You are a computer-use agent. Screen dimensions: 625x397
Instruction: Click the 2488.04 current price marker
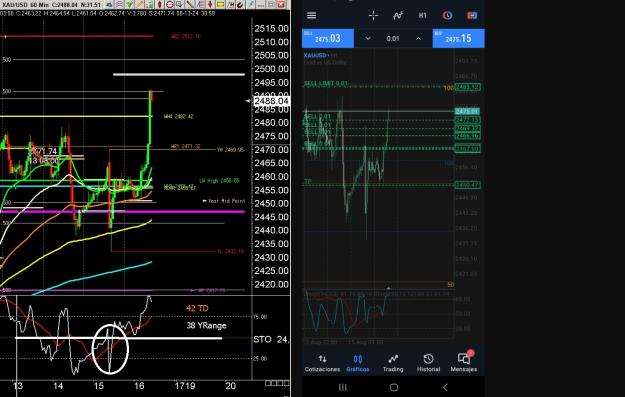point(271,101)
